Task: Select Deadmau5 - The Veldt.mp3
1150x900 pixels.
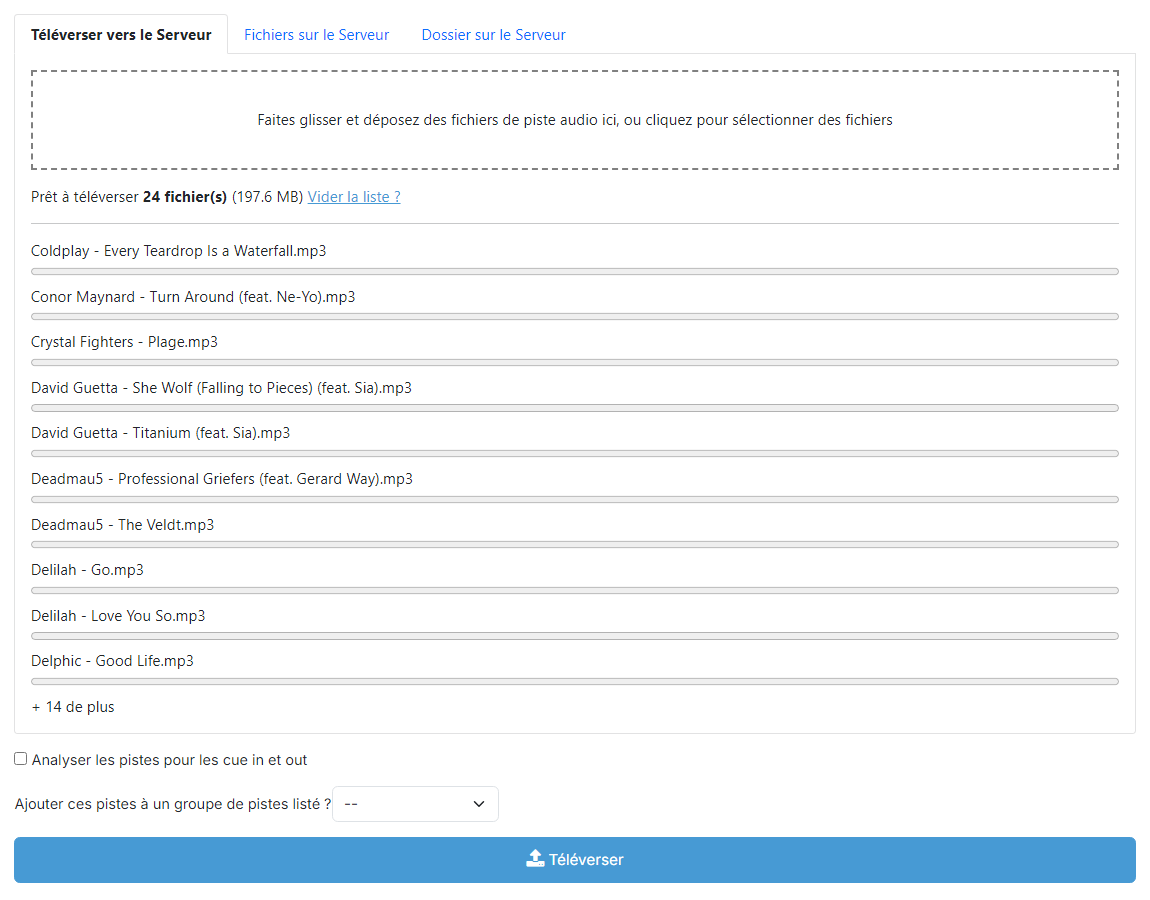Action: [122, 525]
